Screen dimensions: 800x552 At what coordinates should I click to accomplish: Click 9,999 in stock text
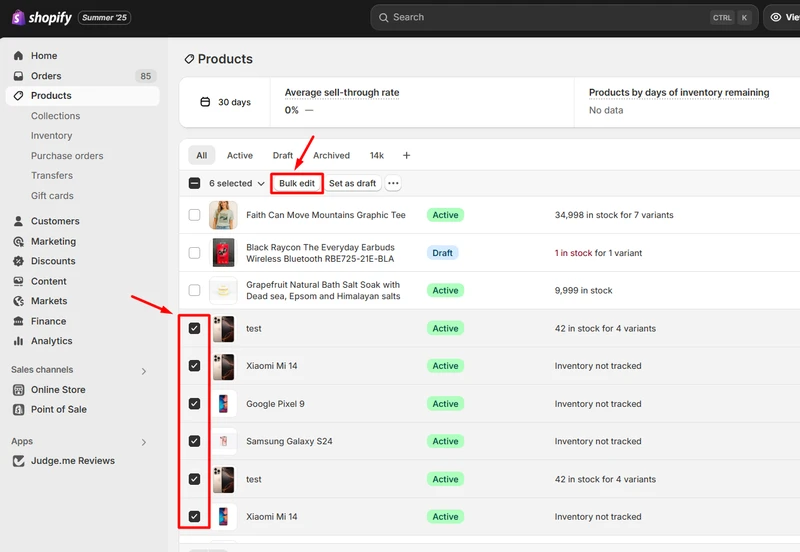[x=583, y=290]
